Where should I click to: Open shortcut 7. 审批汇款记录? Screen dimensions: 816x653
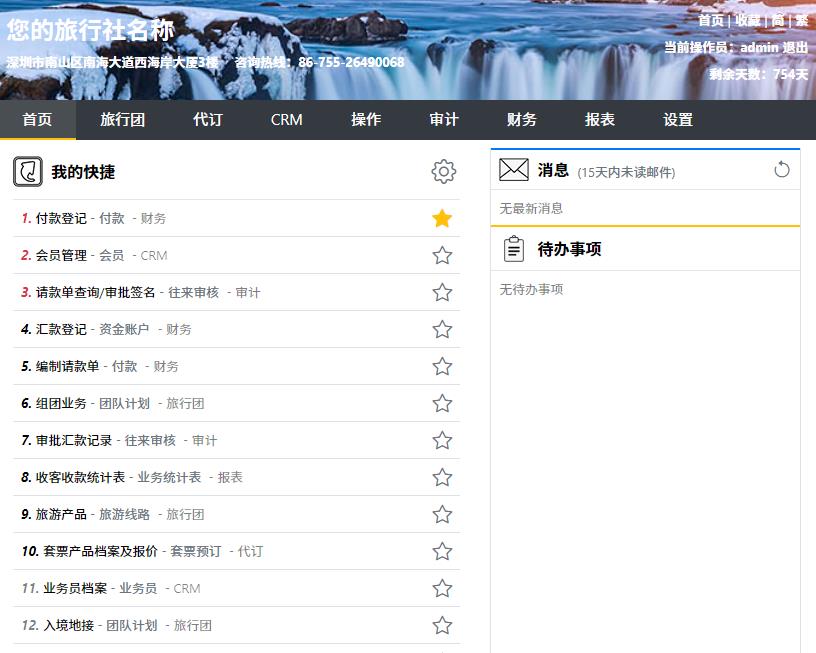coord(73,440)
